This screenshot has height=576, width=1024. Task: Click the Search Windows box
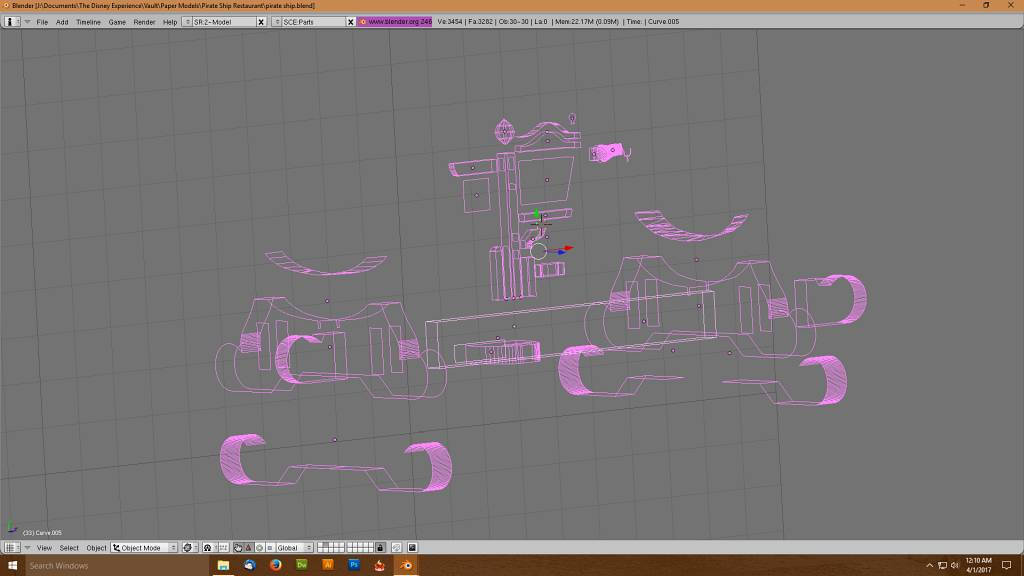coord(117,566)
